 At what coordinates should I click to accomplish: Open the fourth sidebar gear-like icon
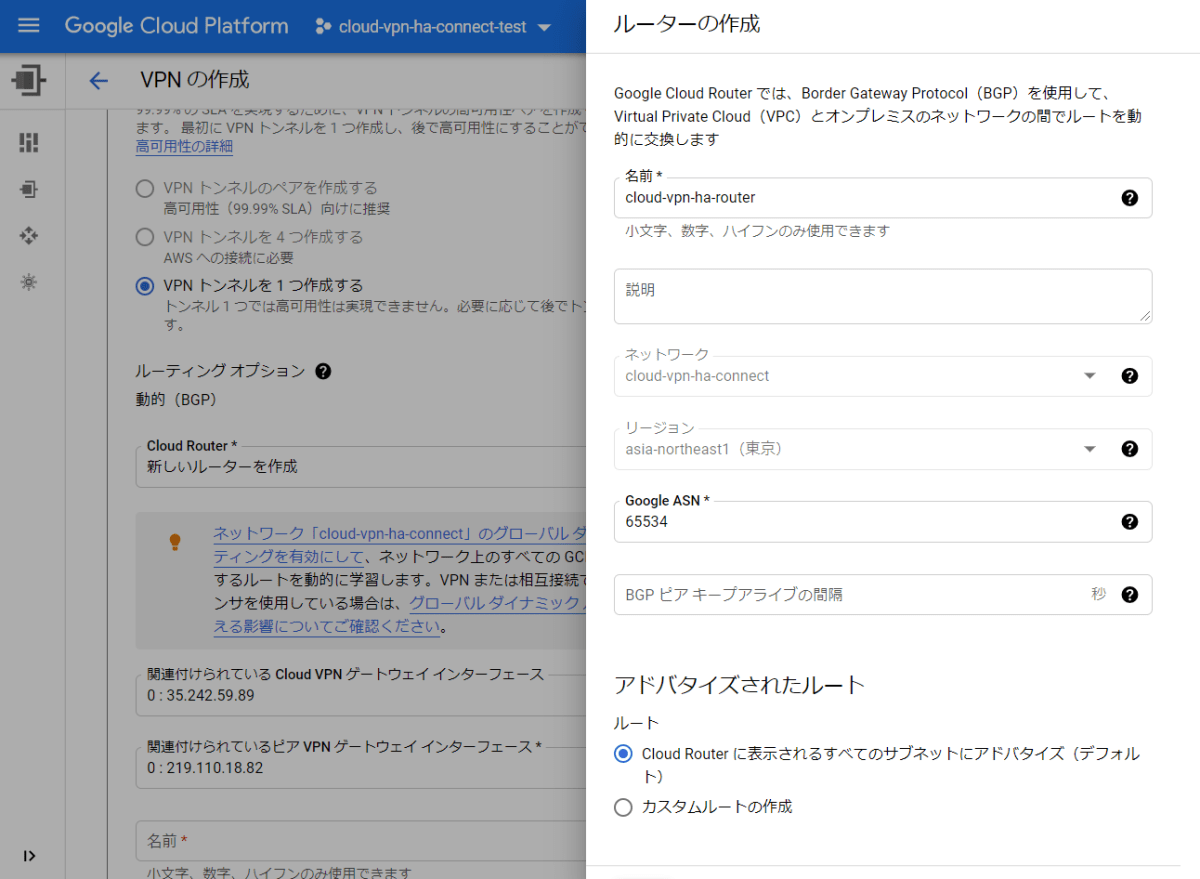(29, 282)
